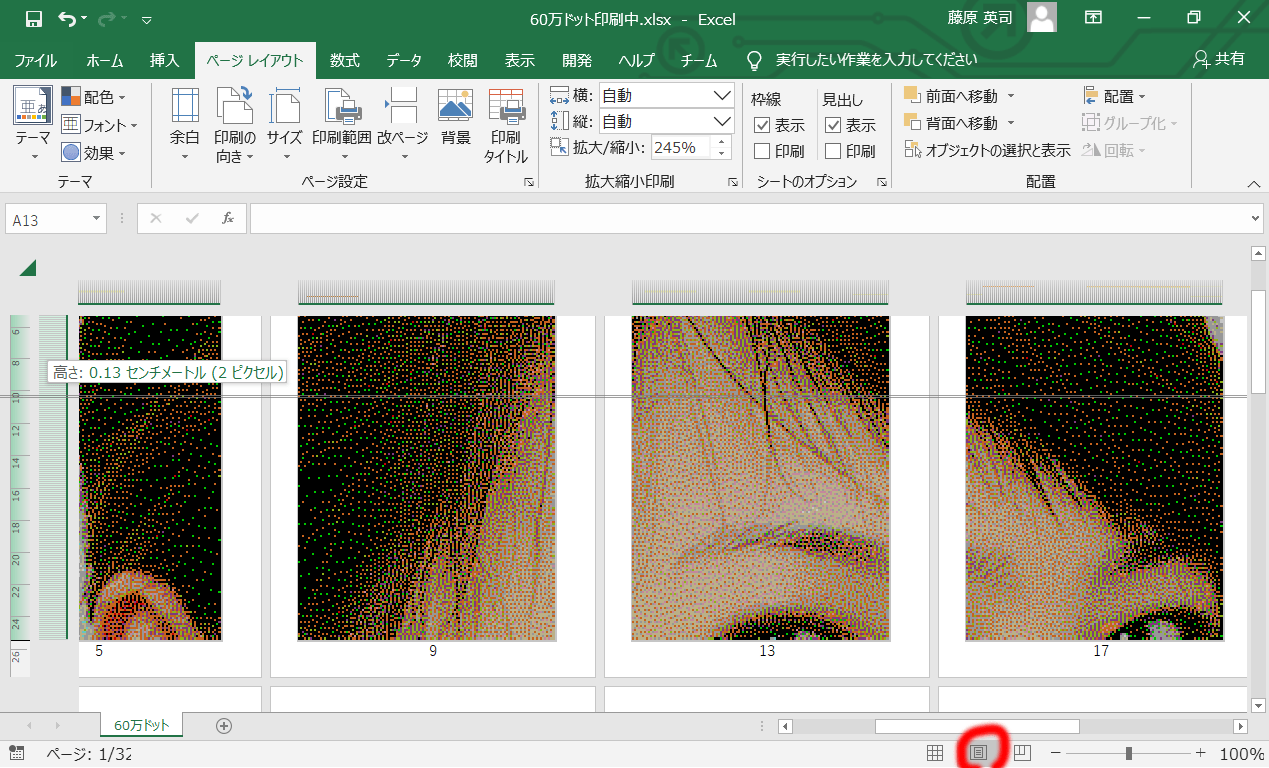Open 印刷タイトル print titles

tap(506, 125)
